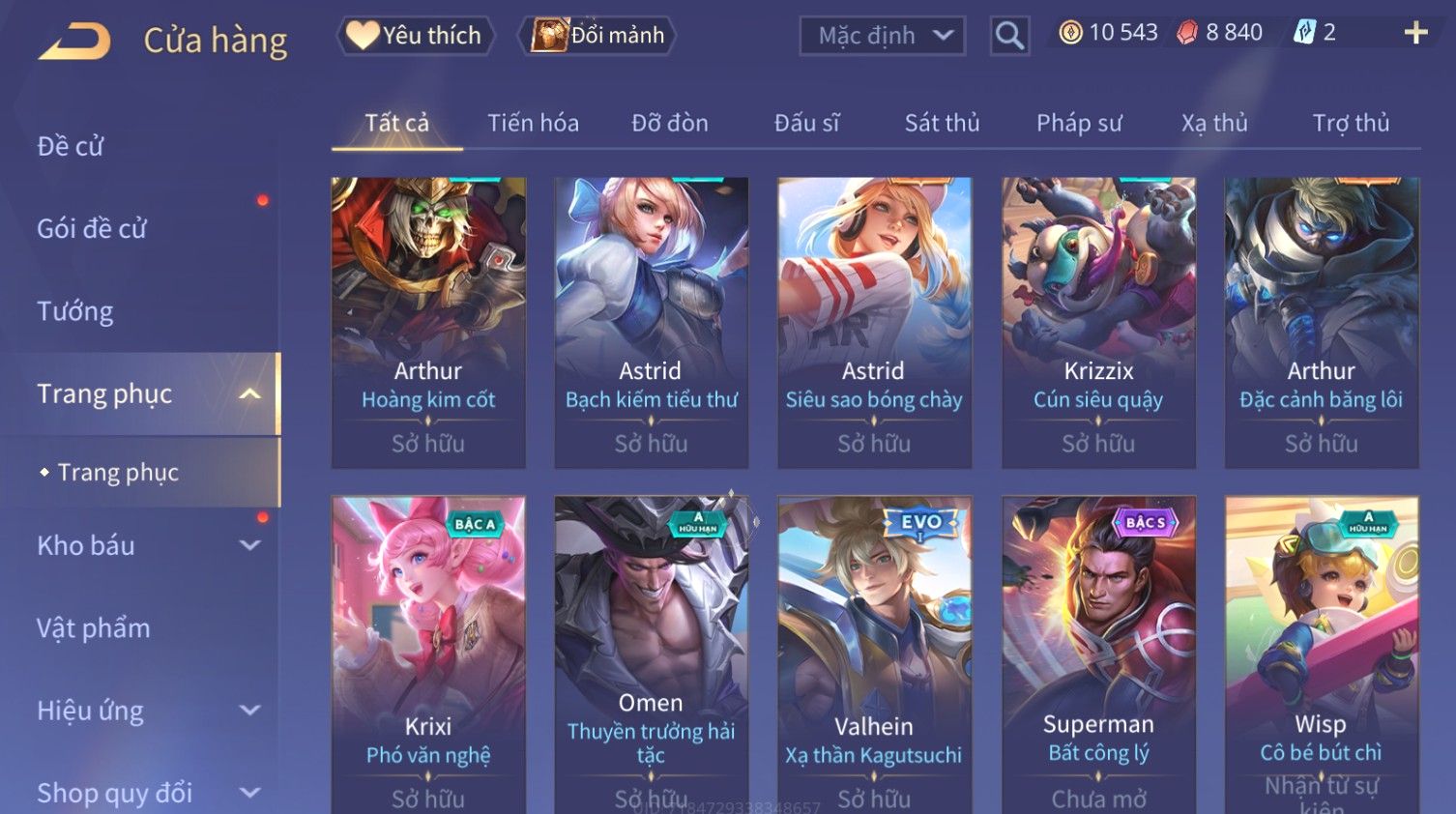Tap the gold coin balance icon
Screen dimensions: 1456x814
pos(1070,33)
